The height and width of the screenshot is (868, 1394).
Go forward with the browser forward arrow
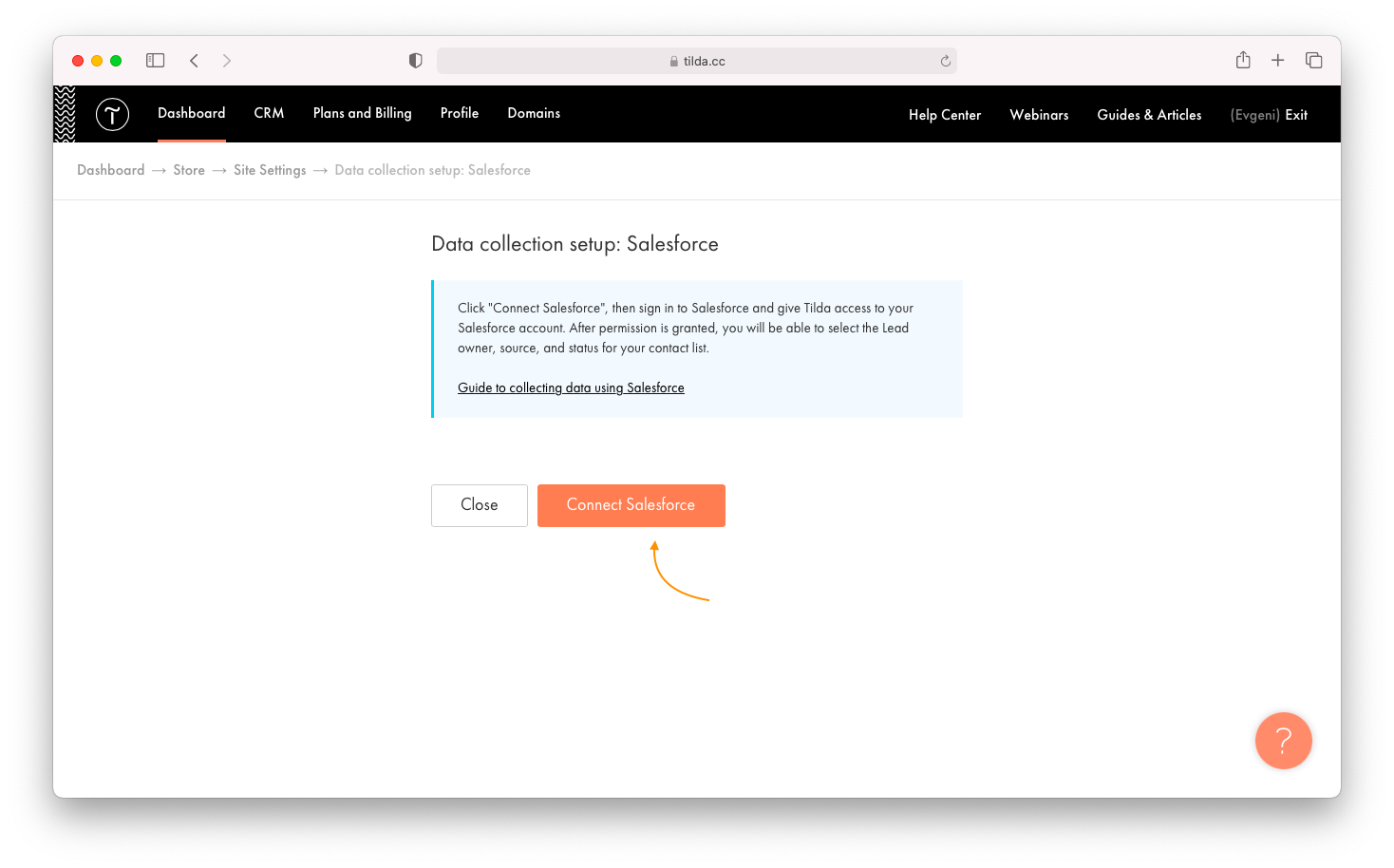(x=227, y=61)
